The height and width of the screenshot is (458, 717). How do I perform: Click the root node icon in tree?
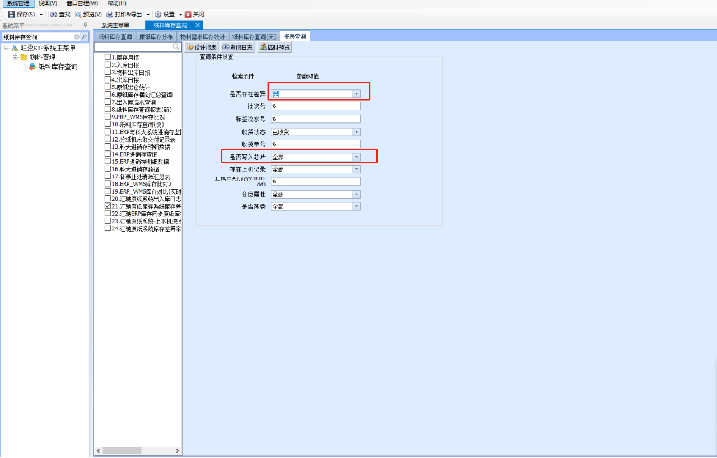[15, 48]
